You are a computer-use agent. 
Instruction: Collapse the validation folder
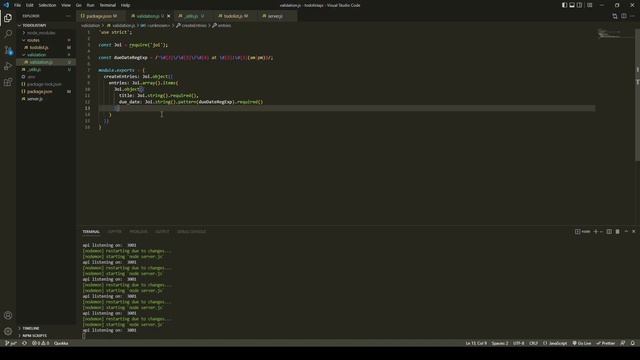tap(45, 55)
